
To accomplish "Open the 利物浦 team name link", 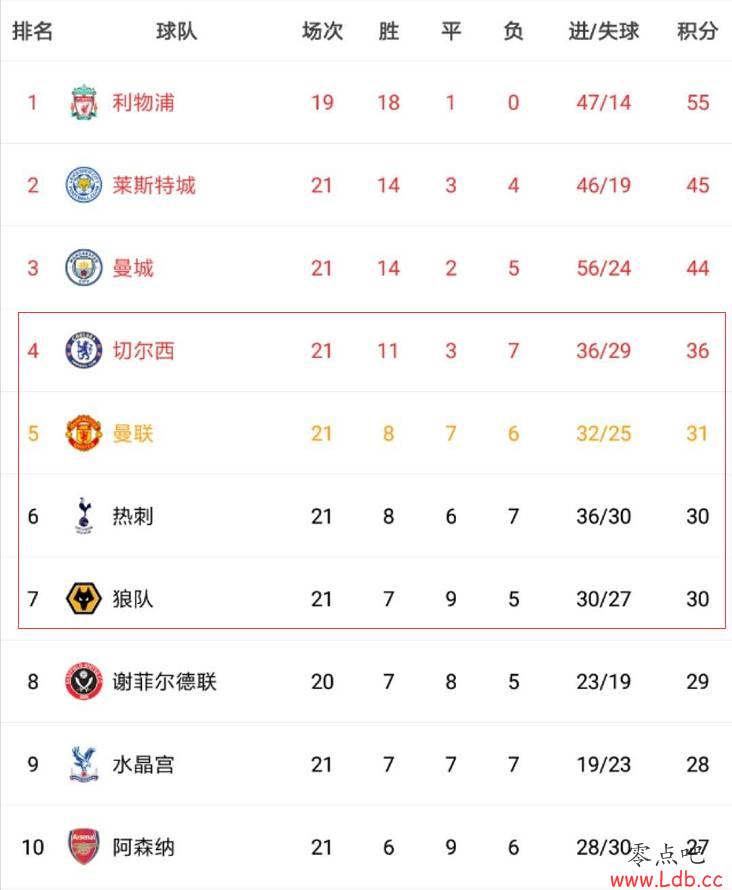I will pyautogui.click(x=143, y=103).
